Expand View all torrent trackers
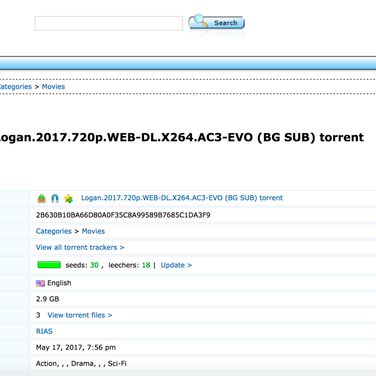This screenshot has height=376, width=376. coord(80,247)
